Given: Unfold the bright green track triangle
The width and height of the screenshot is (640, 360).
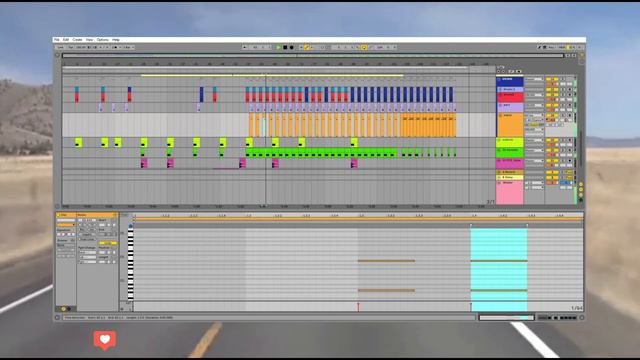Looking at the screenshot, I should click(x=500, y=150).
